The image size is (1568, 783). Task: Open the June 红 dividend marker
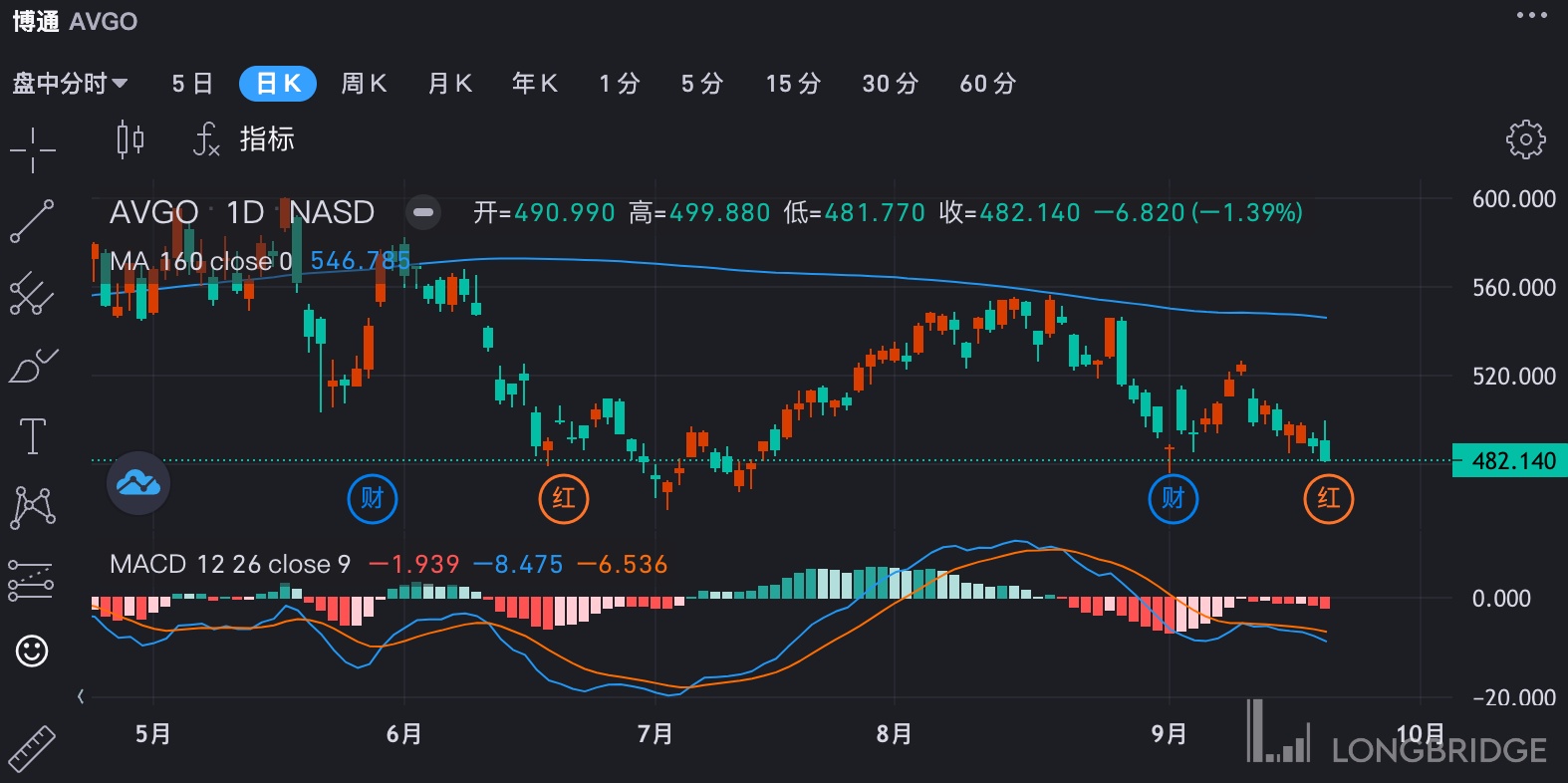(x=564, y=498)
